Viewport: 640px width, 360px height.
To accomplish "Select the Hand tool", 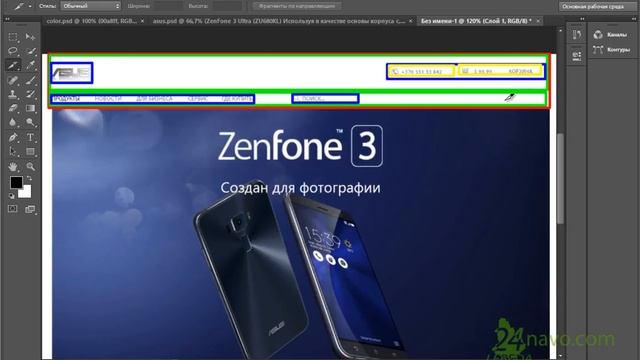I will [13, 167].
